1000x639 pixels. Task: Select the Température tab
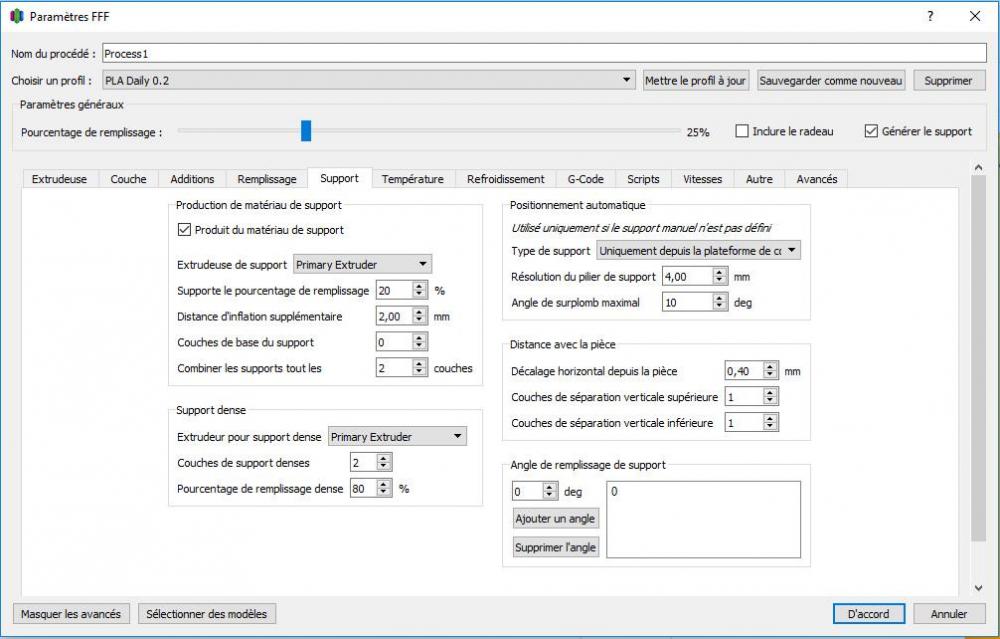413,179
